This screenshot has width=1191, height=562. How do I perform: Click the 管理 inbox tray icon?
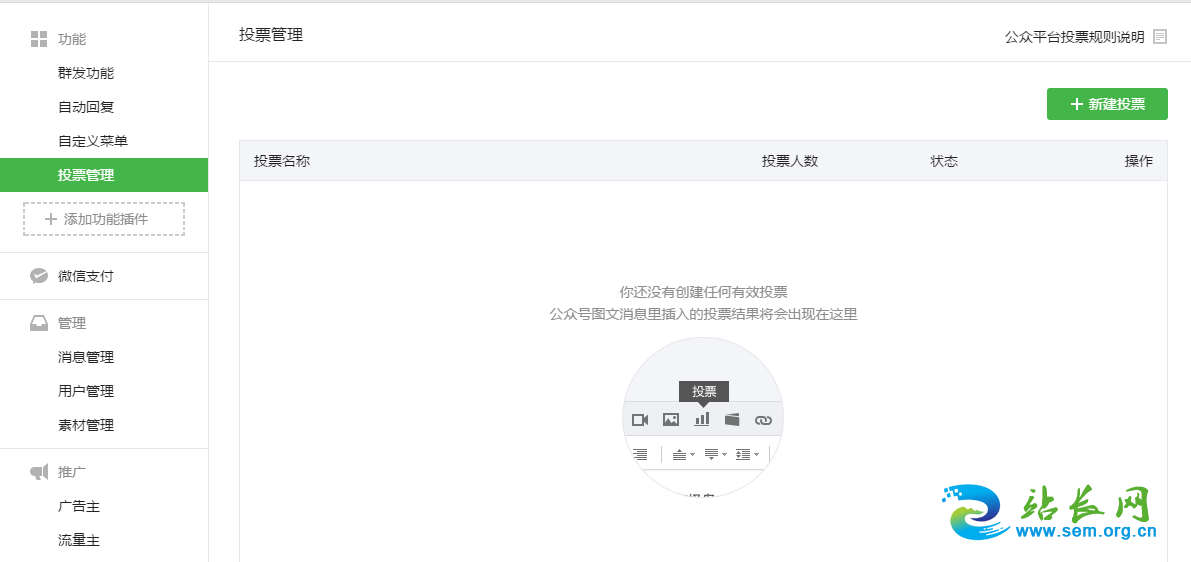click(39, 323)
